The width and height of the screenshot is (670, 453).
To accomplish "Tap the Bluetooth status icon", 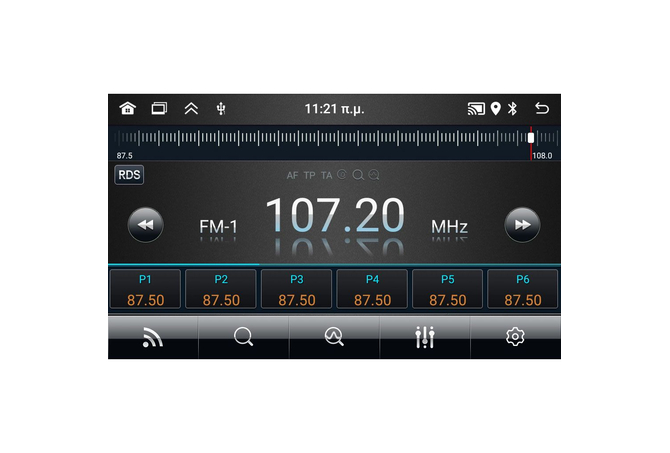I will tap(512, 108).
